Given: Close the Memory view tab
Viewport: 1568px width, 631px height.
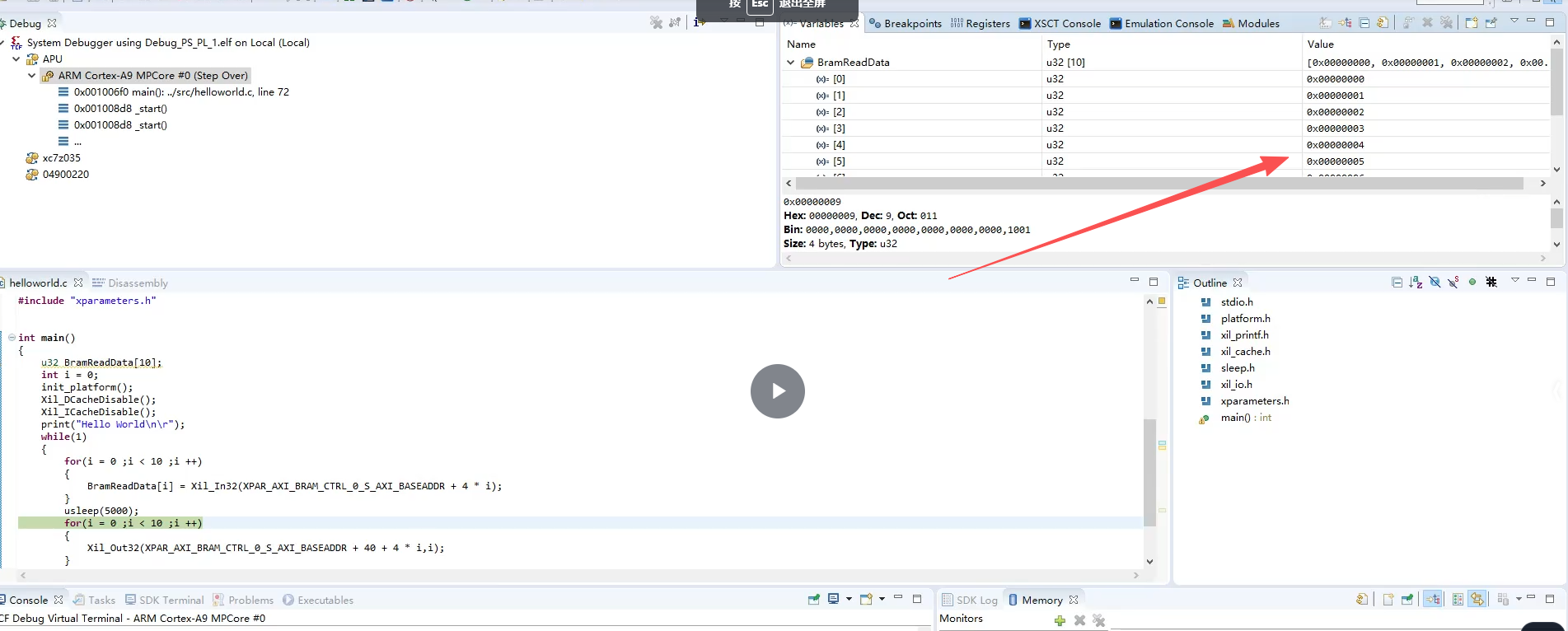Looking at the screenshot, I should (x=1074, y=600).
